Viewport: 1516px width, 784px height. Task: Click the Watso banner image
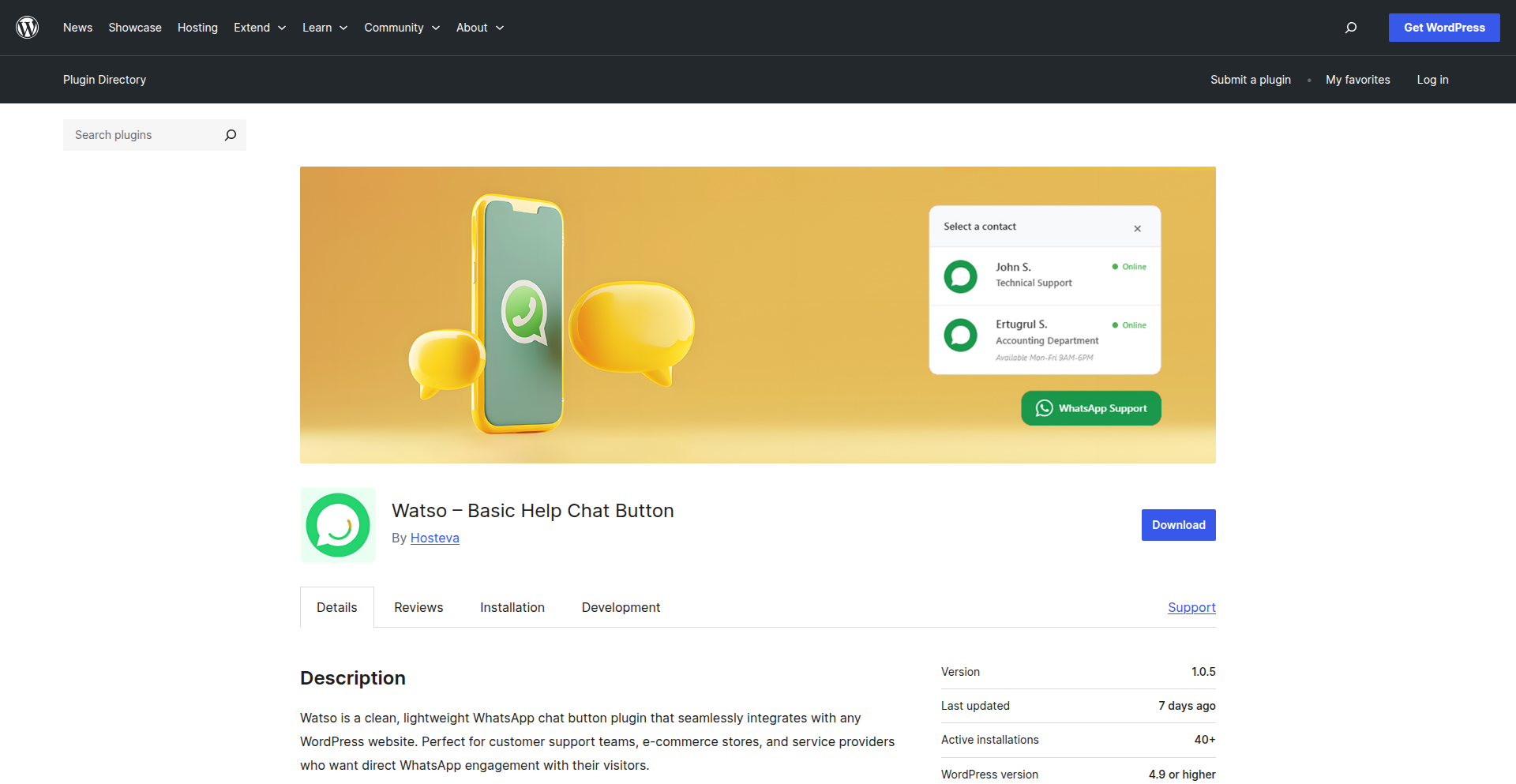tap(758, 315)
